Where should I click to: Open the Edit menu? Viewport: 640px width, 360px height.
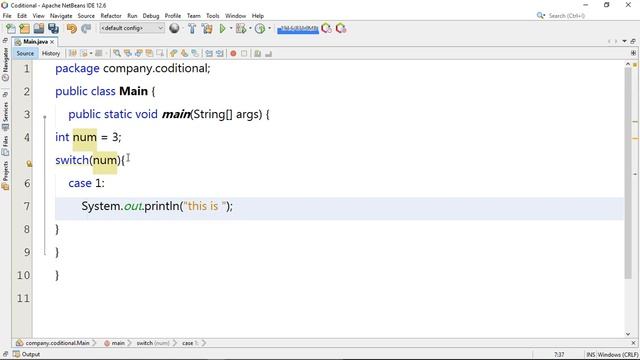click(x=22, y=16)
